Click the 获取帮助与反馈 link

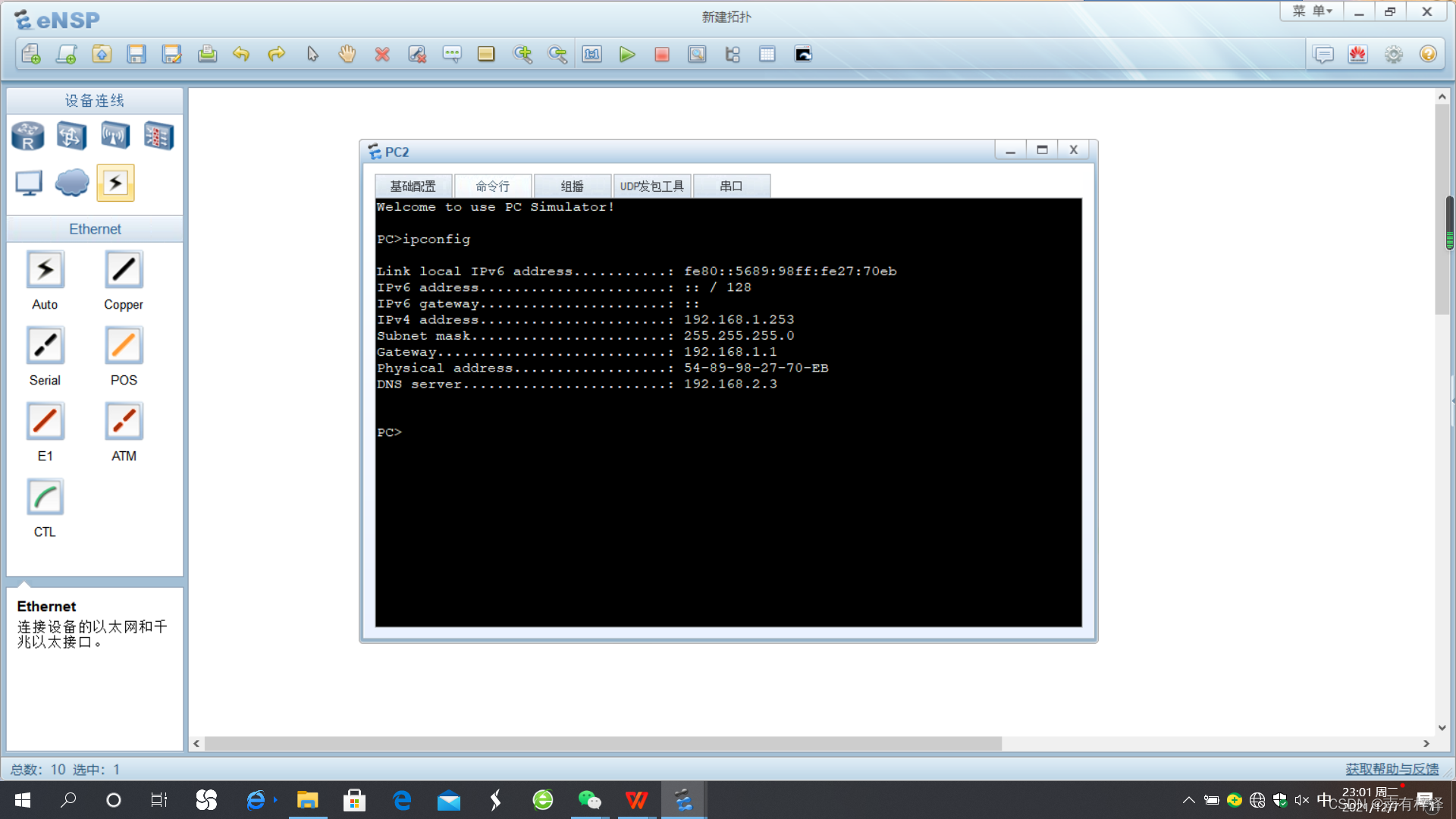coord(1392,769)
